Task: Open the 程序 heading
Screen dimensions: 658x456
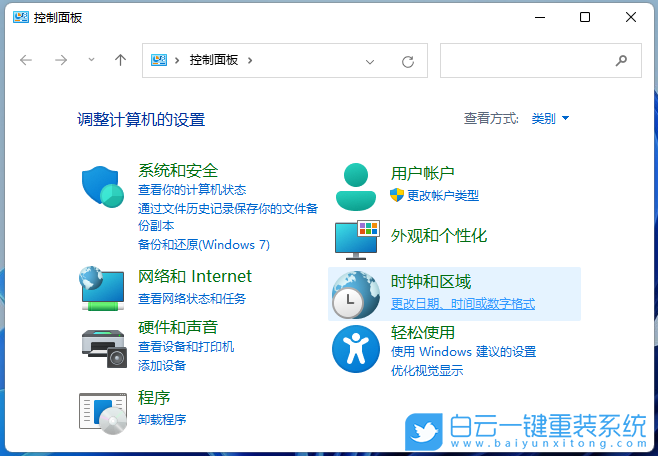Action: tap(154, 397)
